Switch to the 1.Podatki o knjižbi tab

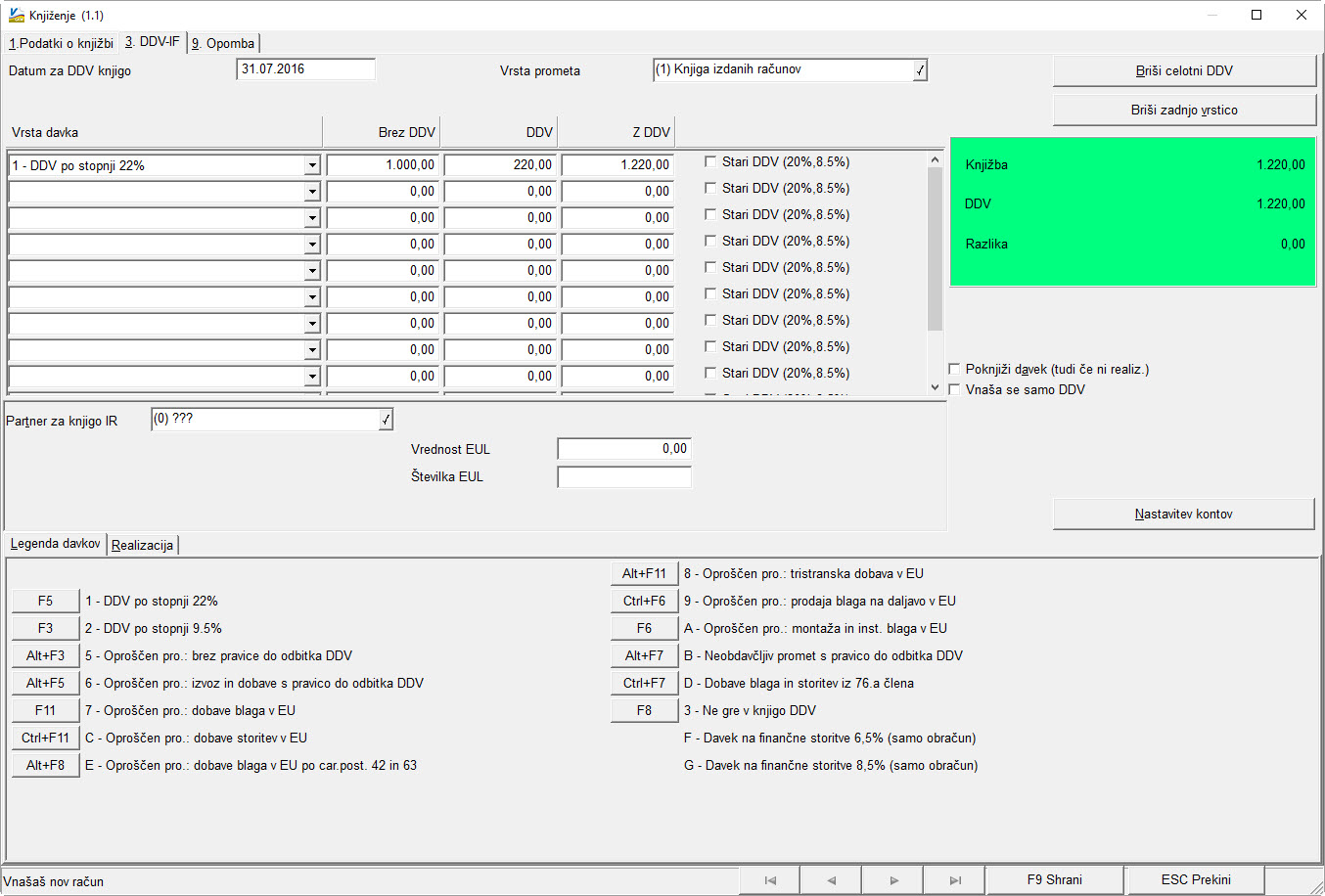click(61, 43)
